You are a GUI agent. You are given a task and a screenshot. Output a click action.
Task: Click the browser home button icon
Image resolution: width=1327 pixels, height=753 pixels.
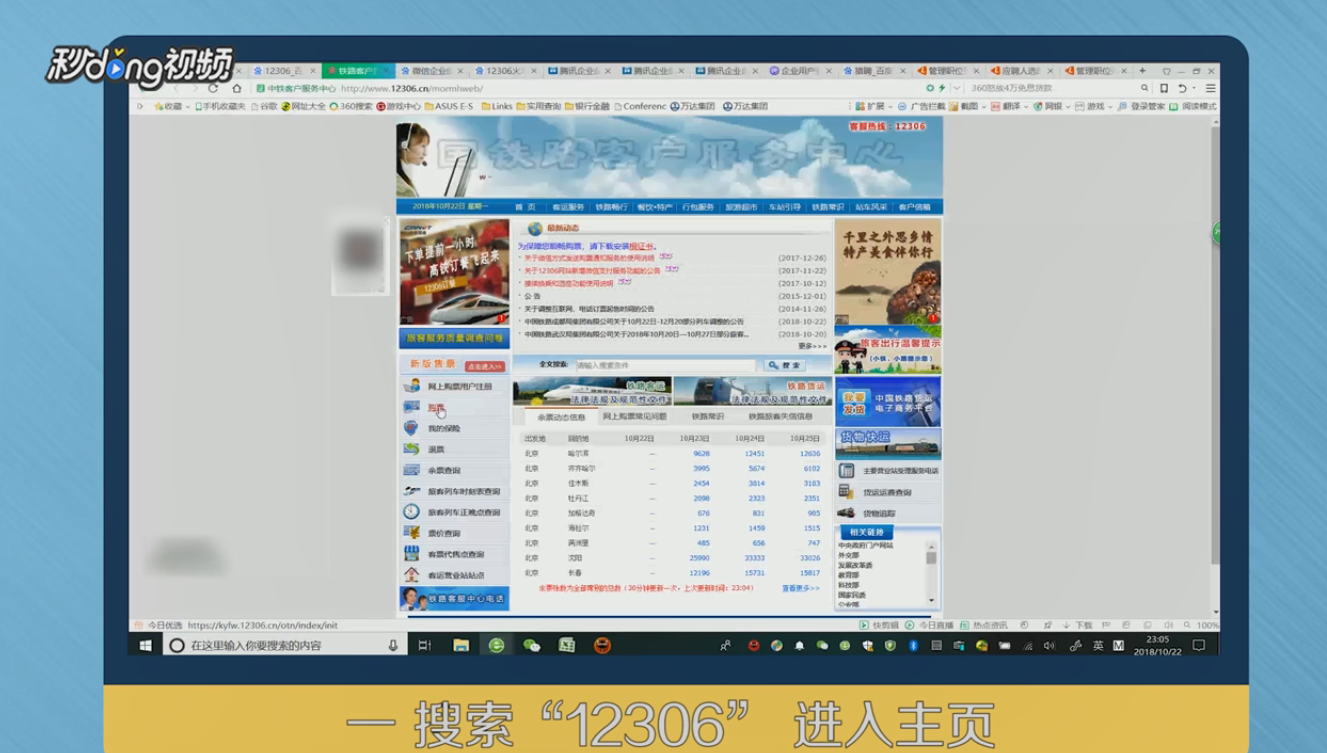coord(237,88)
